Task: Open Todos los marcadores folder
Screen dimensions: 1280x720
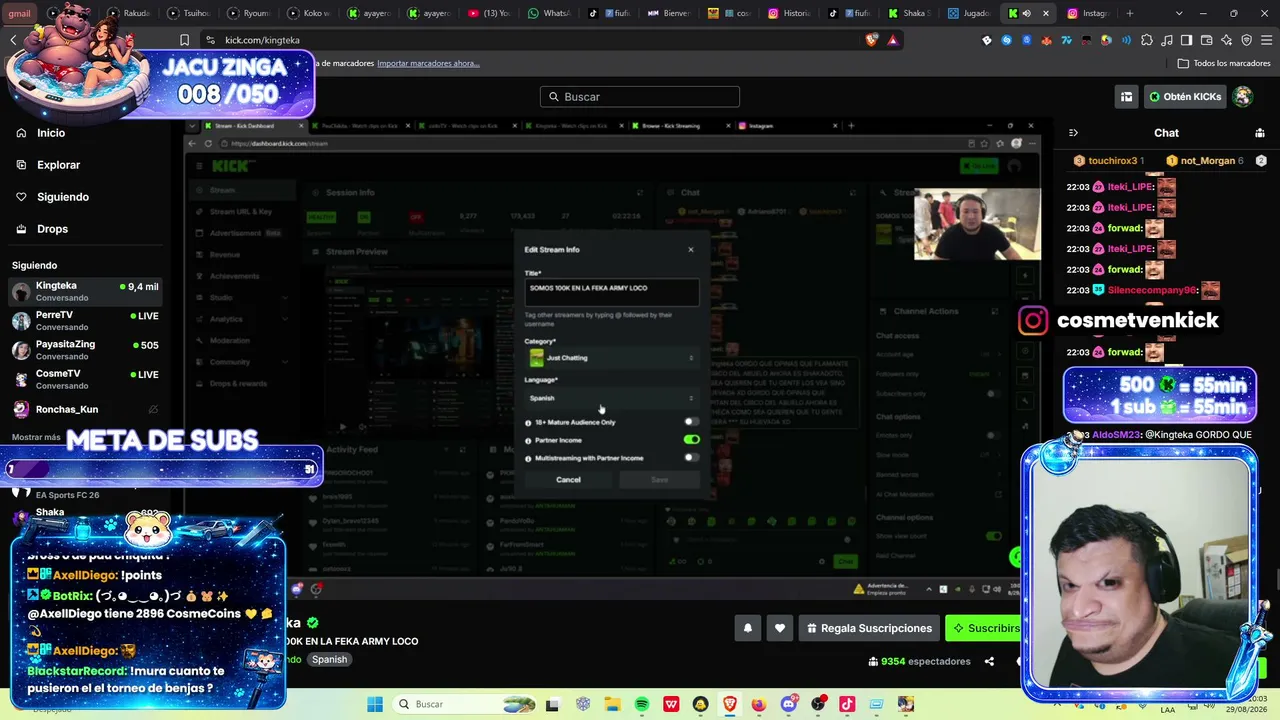Action: coord(1225,63)
